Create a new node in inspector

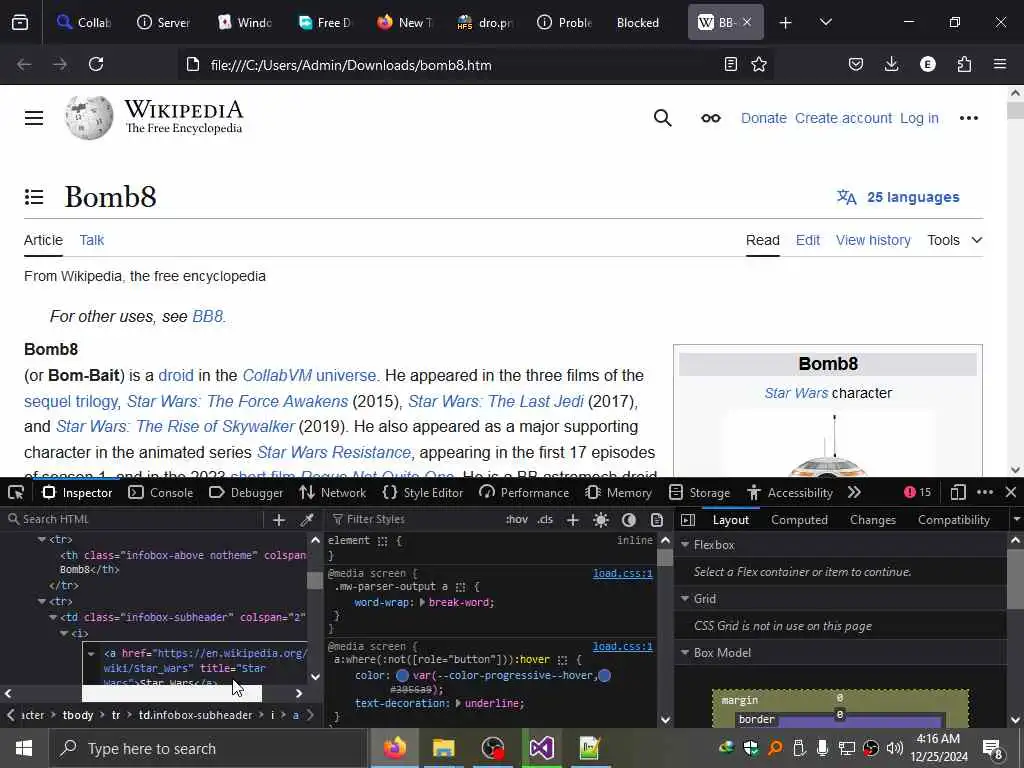pyautogui.click(x=279, y=520)
